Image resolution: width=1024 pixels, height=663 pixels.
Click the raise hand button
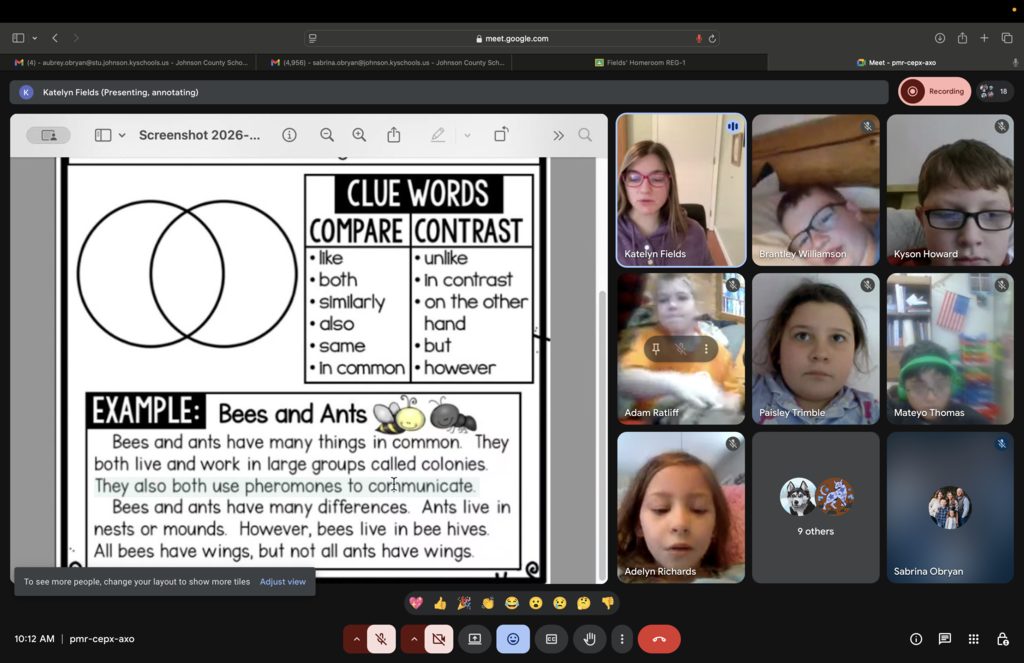(589, 639)
